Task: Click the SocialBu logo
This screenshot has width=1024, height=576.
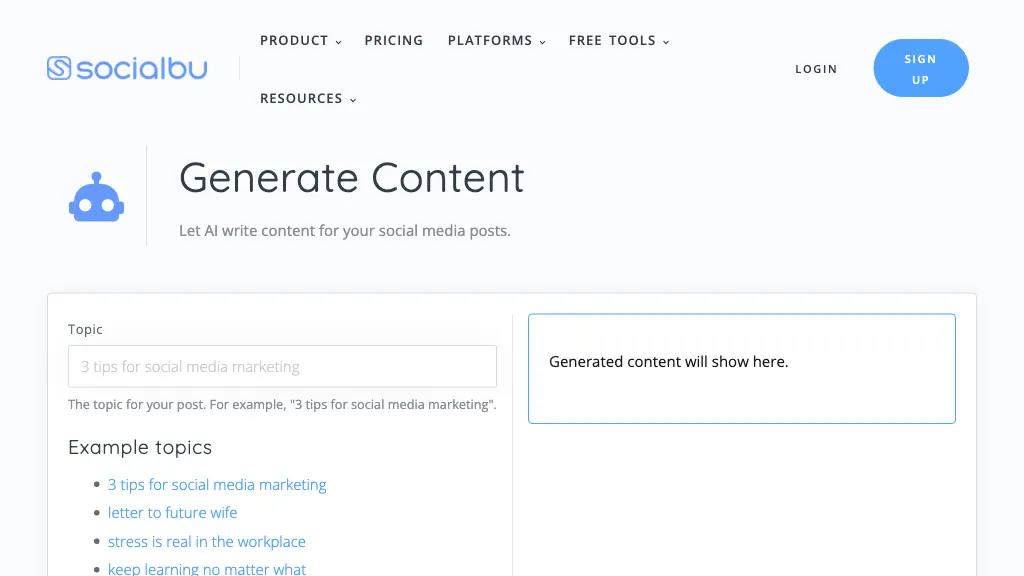Action: click(x=127, y=68)
